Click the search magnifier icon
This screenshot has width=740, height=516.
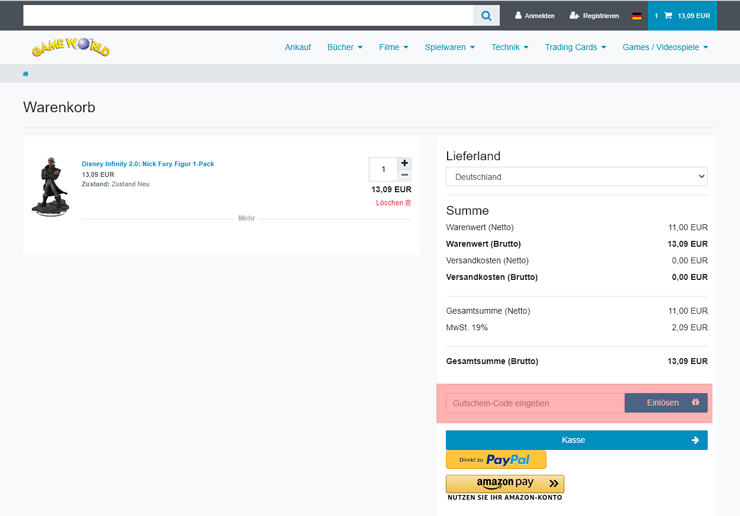point(486,16)
